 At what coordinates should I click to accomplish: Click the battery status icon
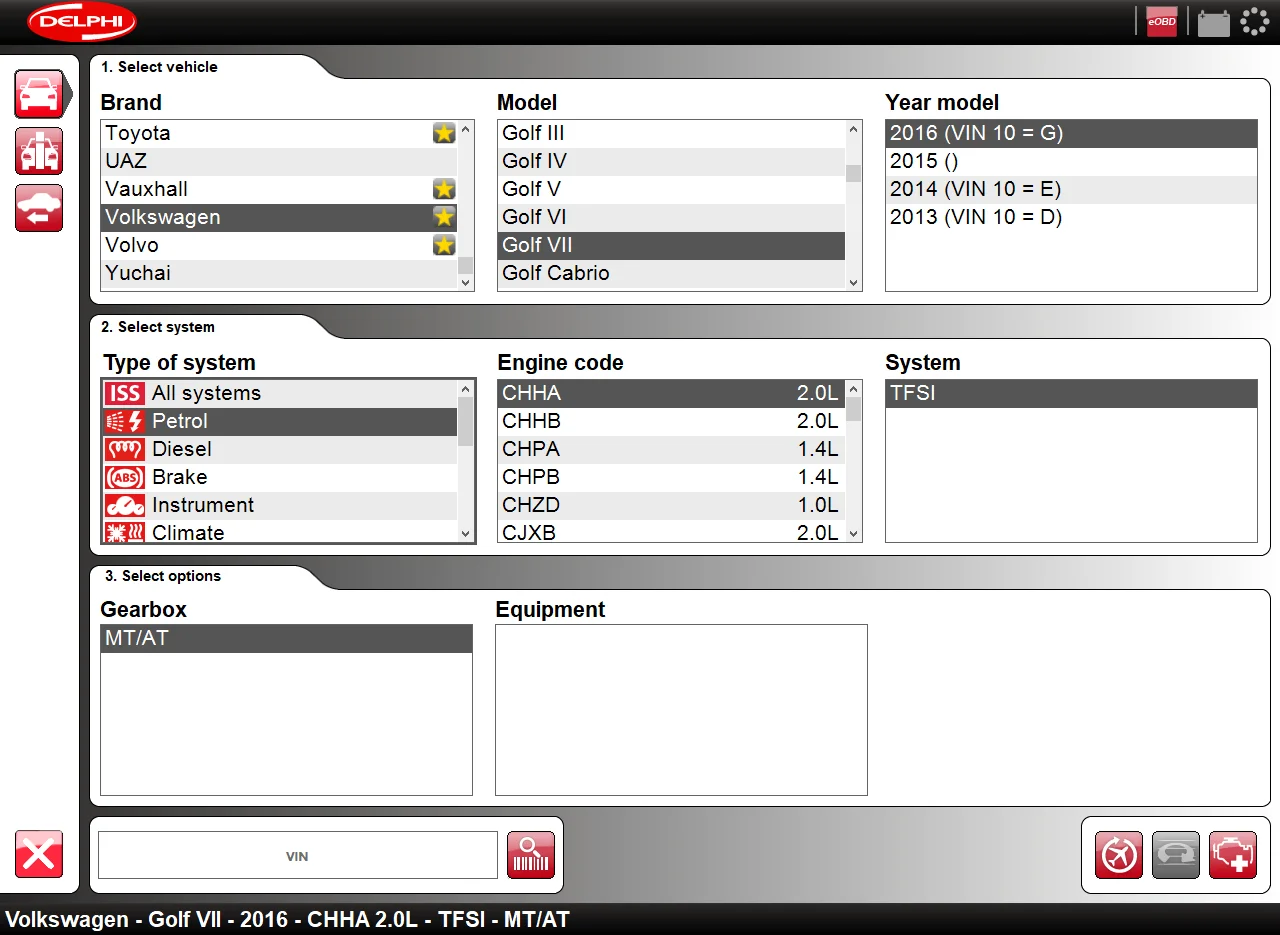pos(1214,22)
